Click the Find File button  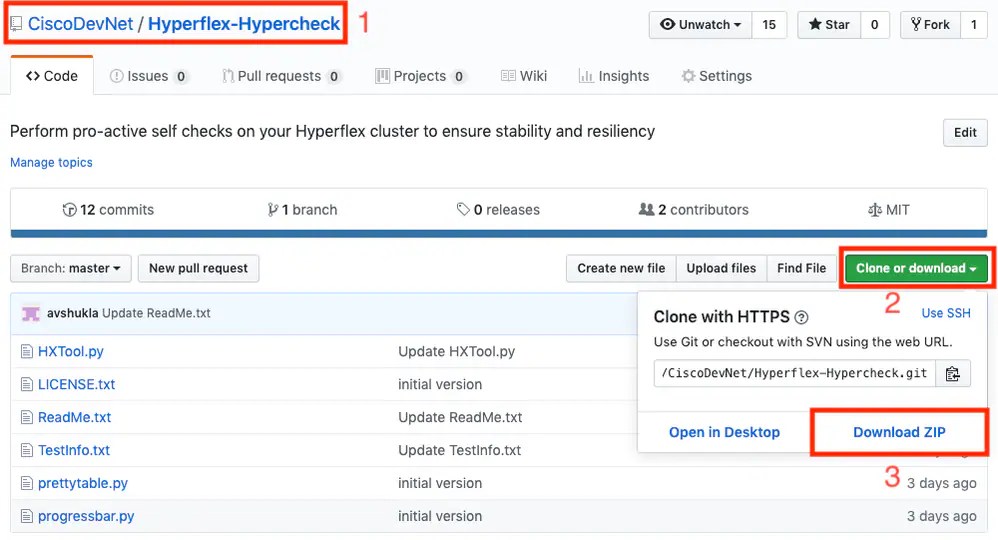click(801, 269)
